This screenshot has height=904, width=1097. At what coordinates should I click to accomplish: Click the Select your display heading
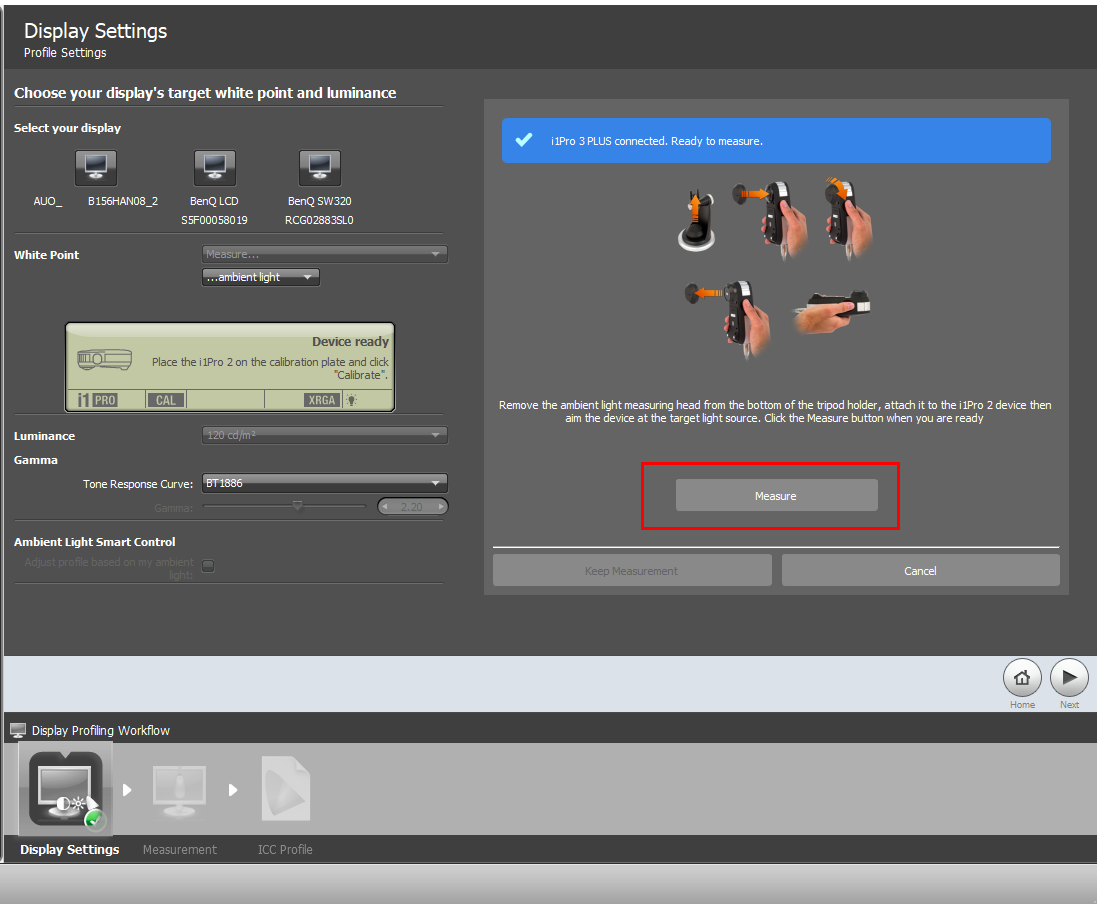(x=67, y=128)
